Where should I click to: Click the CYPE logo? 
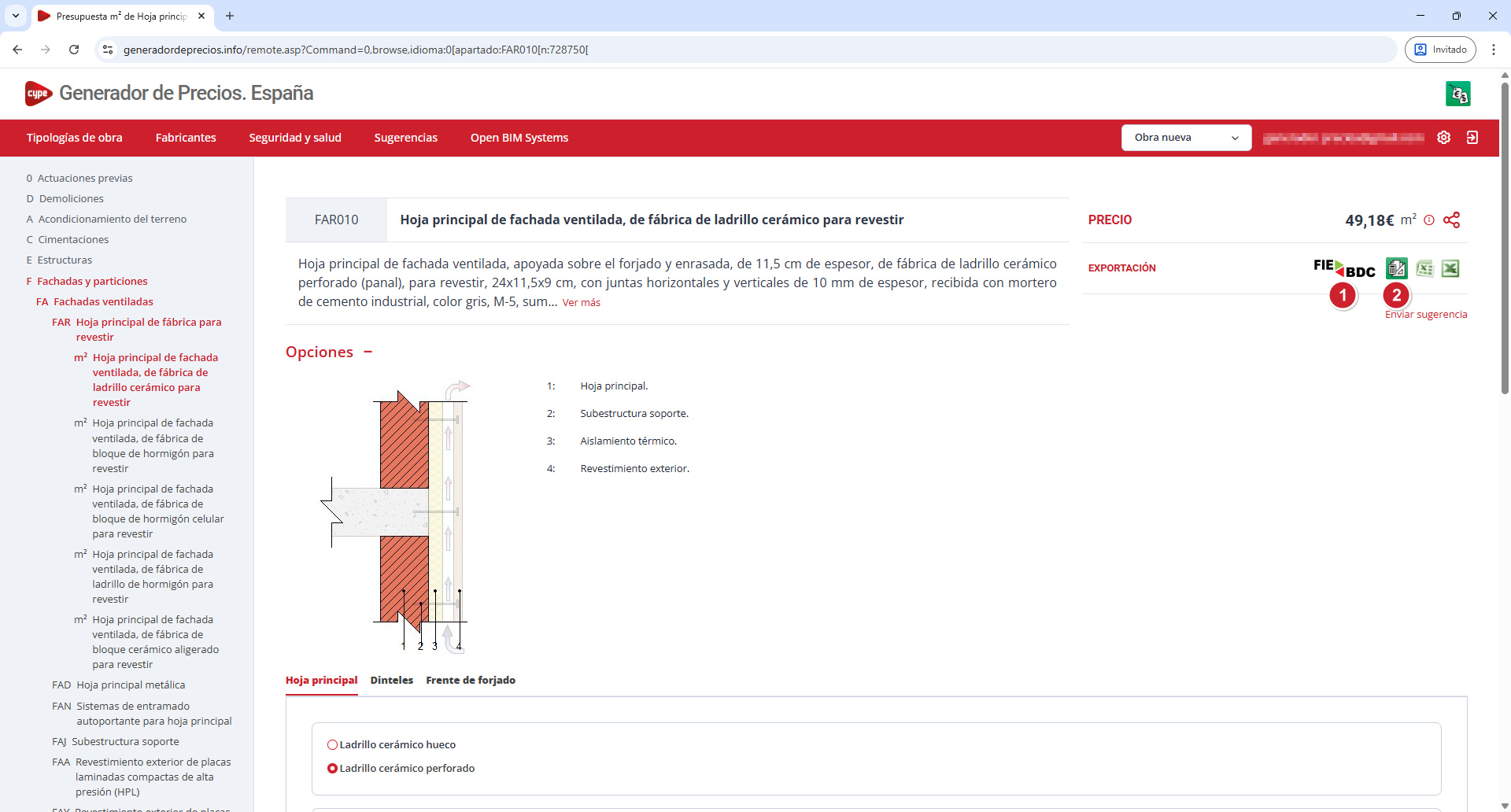tap(38, 94)
